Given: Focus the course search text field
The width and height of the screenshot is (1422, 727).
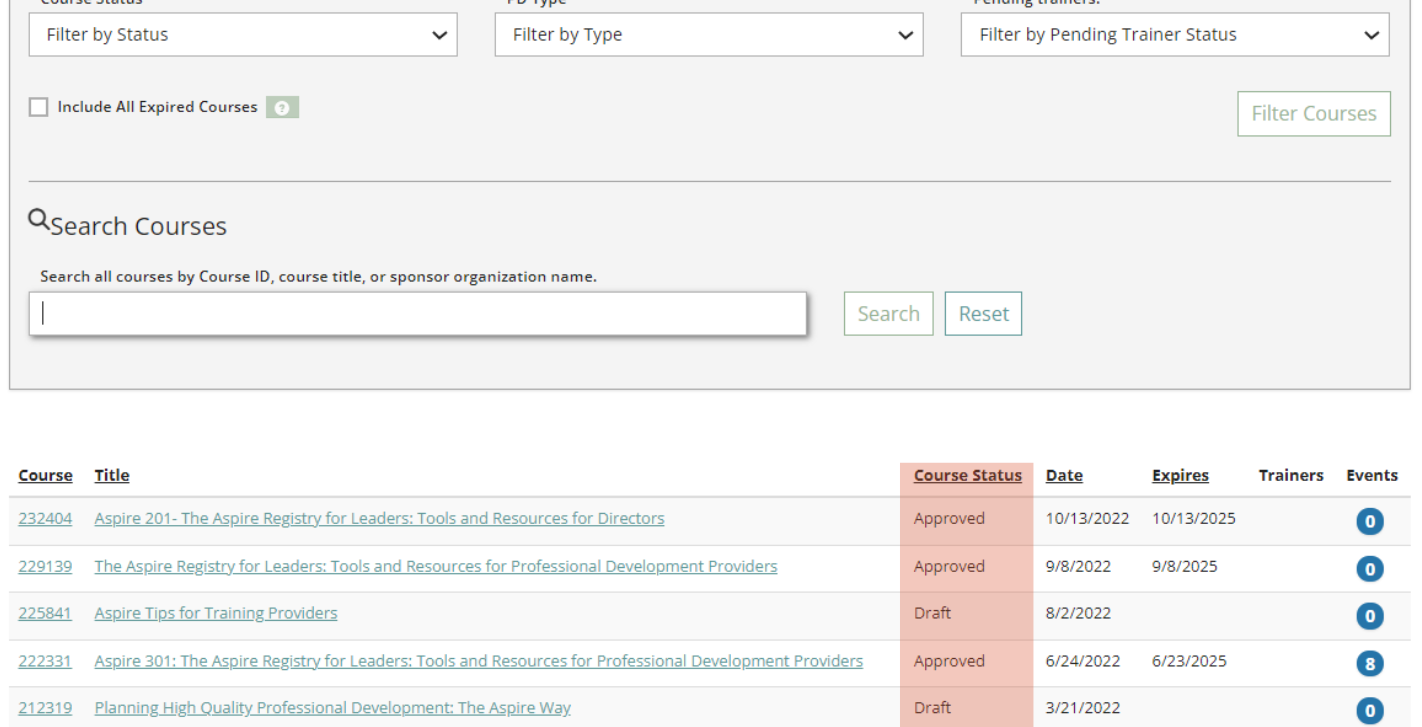Looking at the screenshot, I should click(x=418, y=314).
